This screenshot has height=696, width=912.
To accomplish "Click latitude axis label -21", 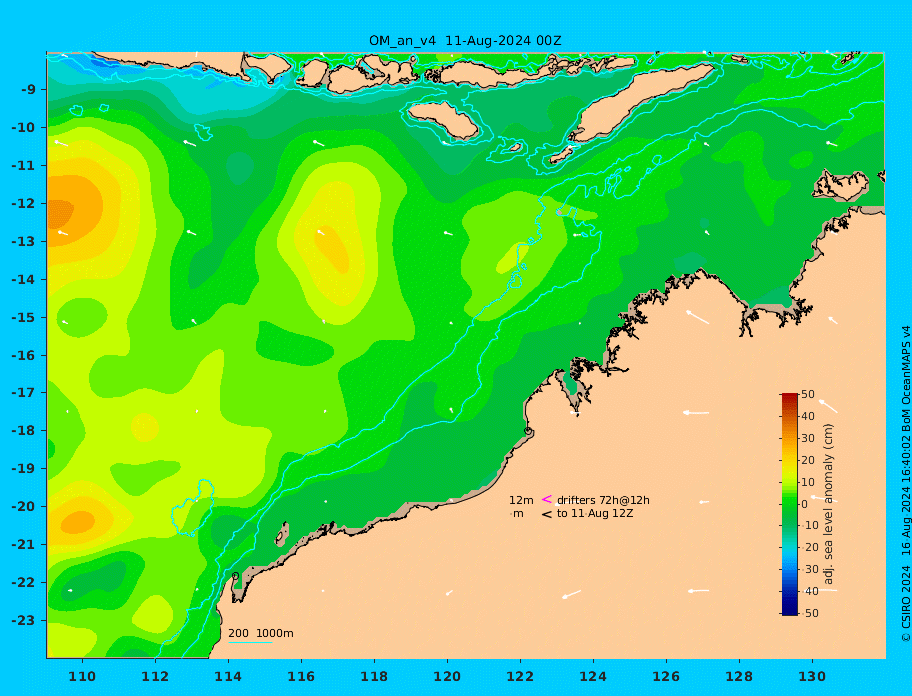I will click(23, 545).
